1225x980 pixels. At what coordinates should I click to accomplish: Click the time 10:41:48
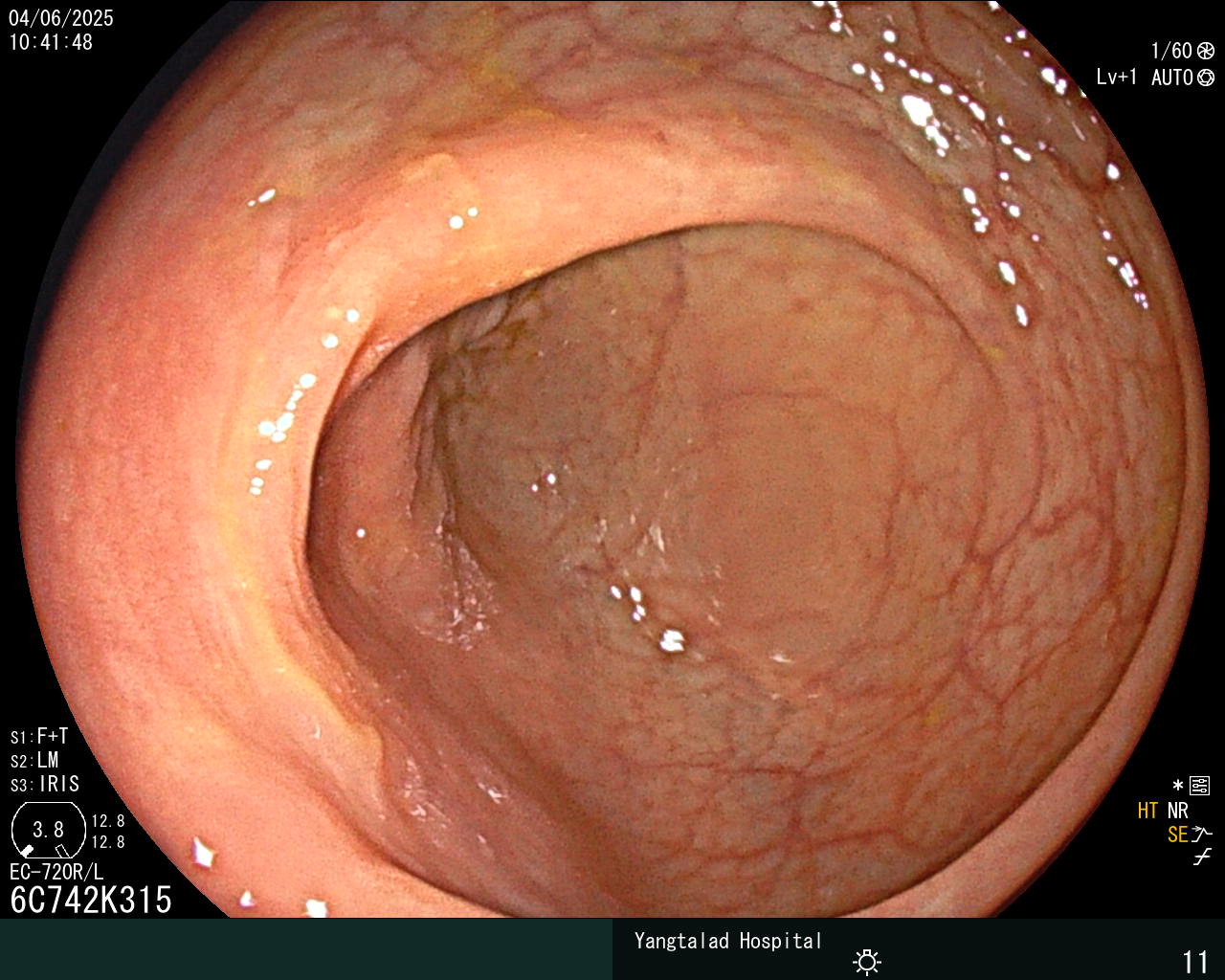pyautogui.click(x=52, y=42)
